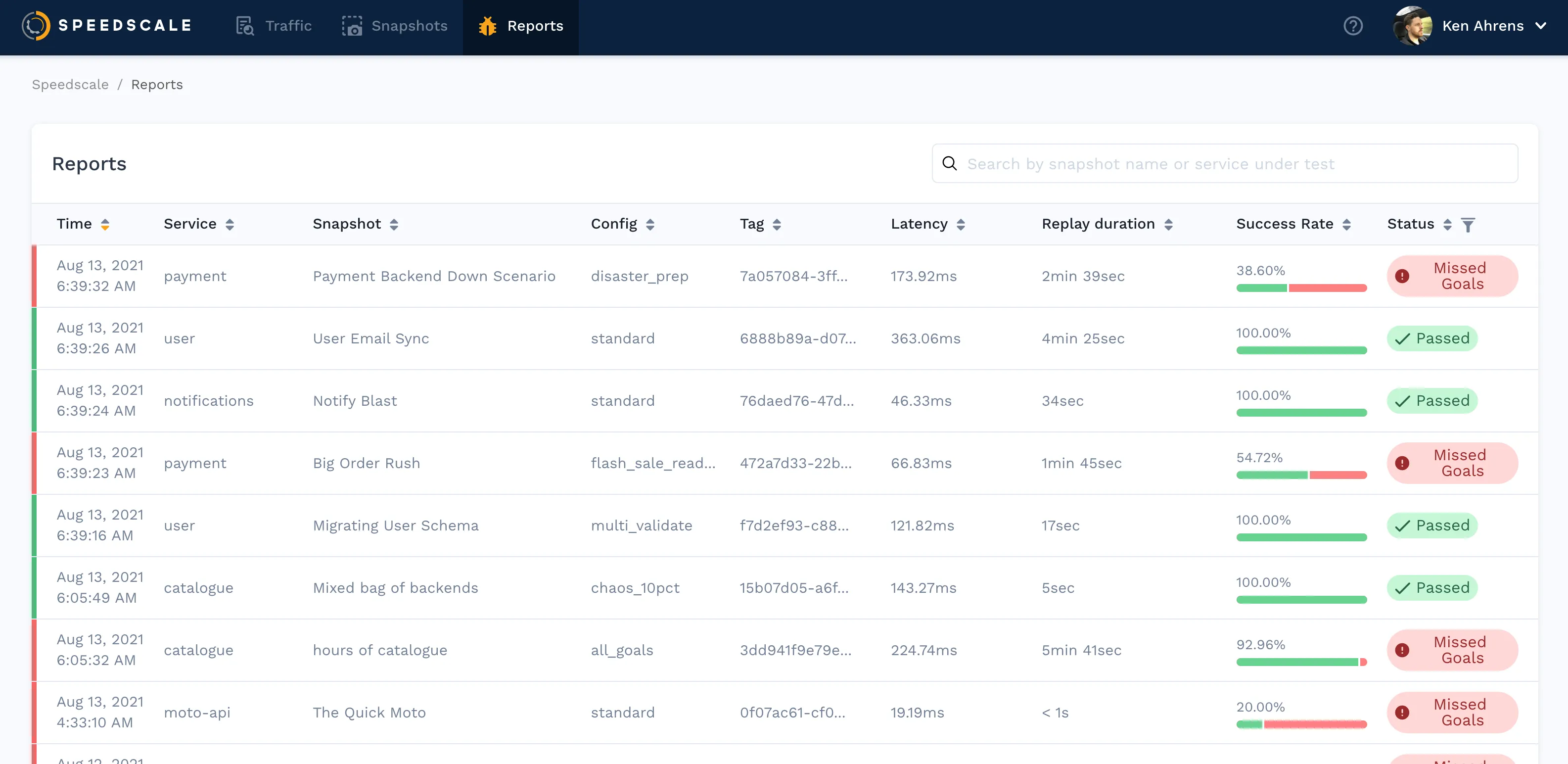
Task: Toggle sorting on the Time column
Action: point(105,224)
